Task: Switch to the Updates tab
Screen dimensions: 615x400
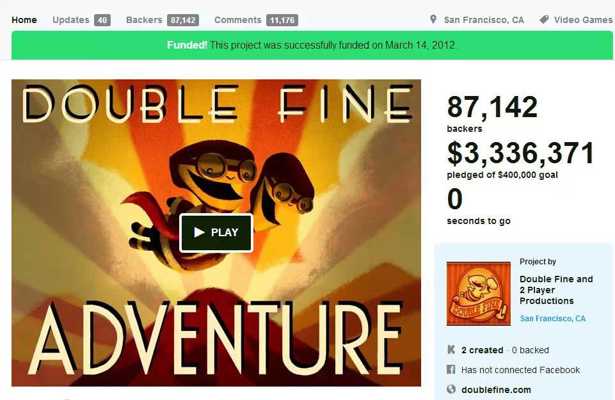Action: 71,20
